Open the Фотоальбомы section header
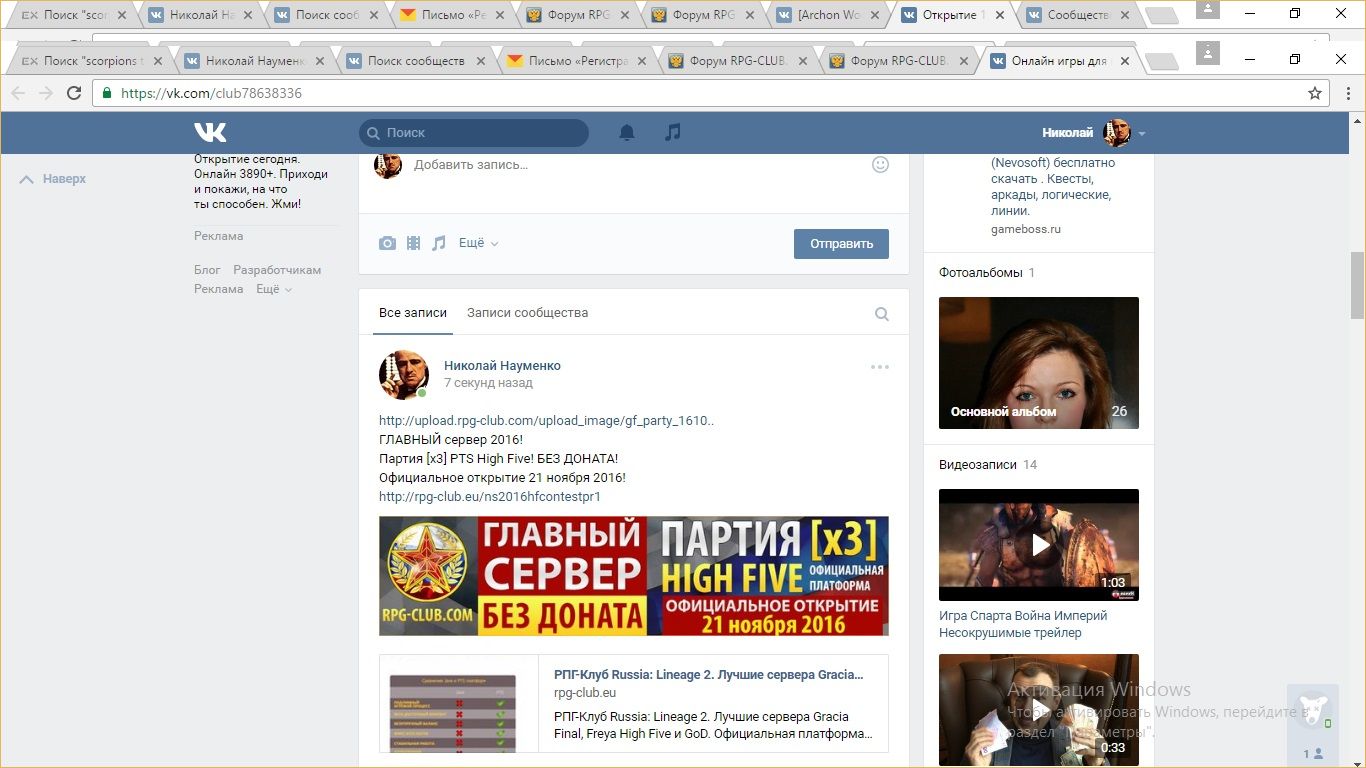This screenshot has height=768, width=1366. tap(981, 273)
